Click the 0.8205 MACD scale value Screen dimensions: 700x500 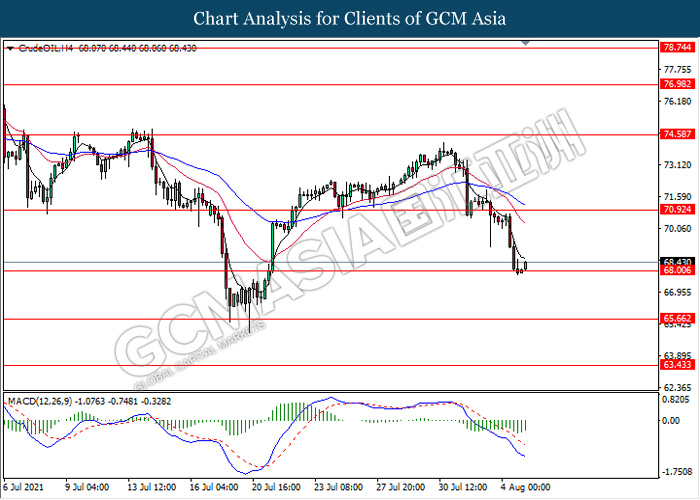[678, 399]
